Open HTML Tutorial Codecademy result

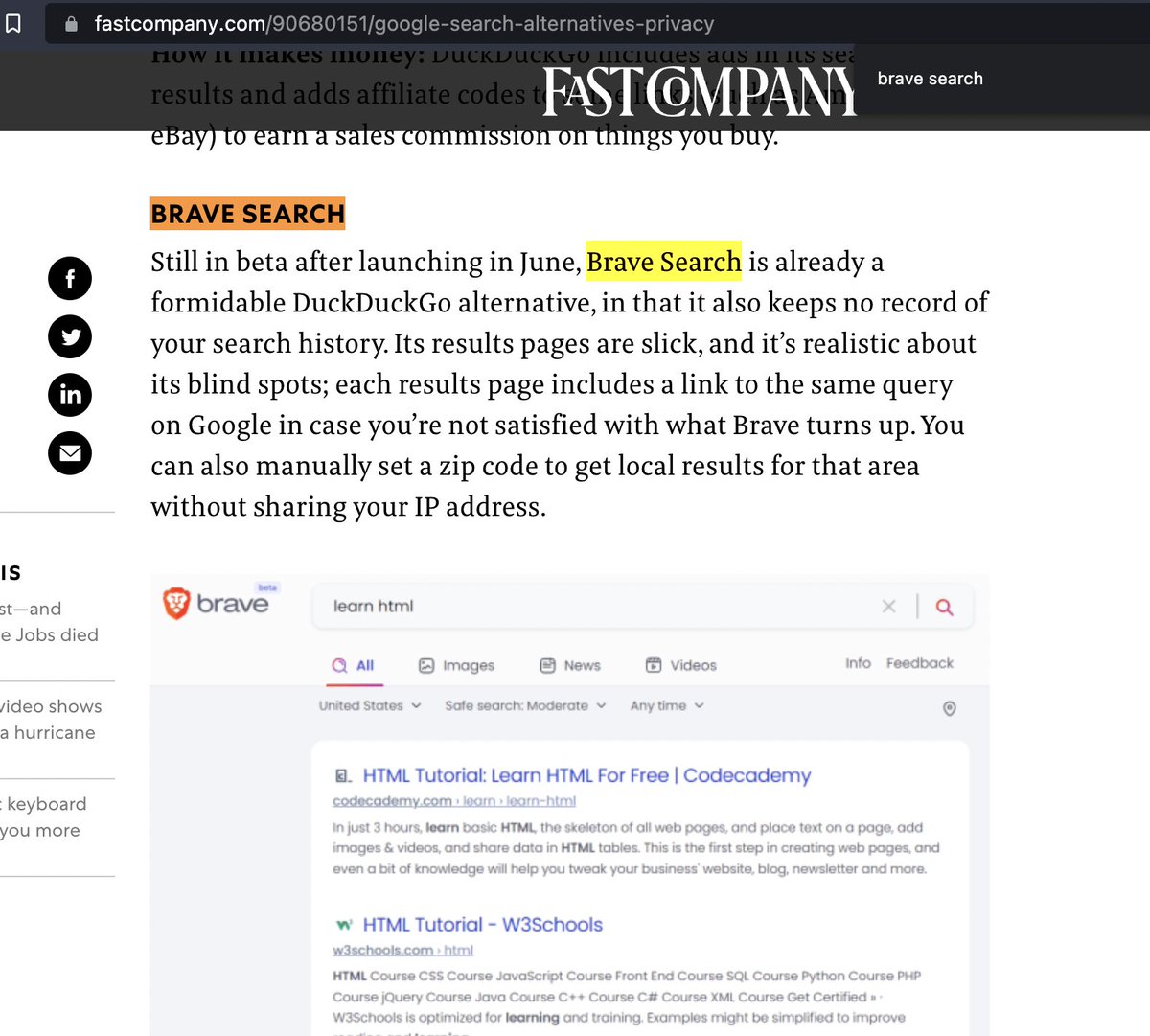(586, 775)
